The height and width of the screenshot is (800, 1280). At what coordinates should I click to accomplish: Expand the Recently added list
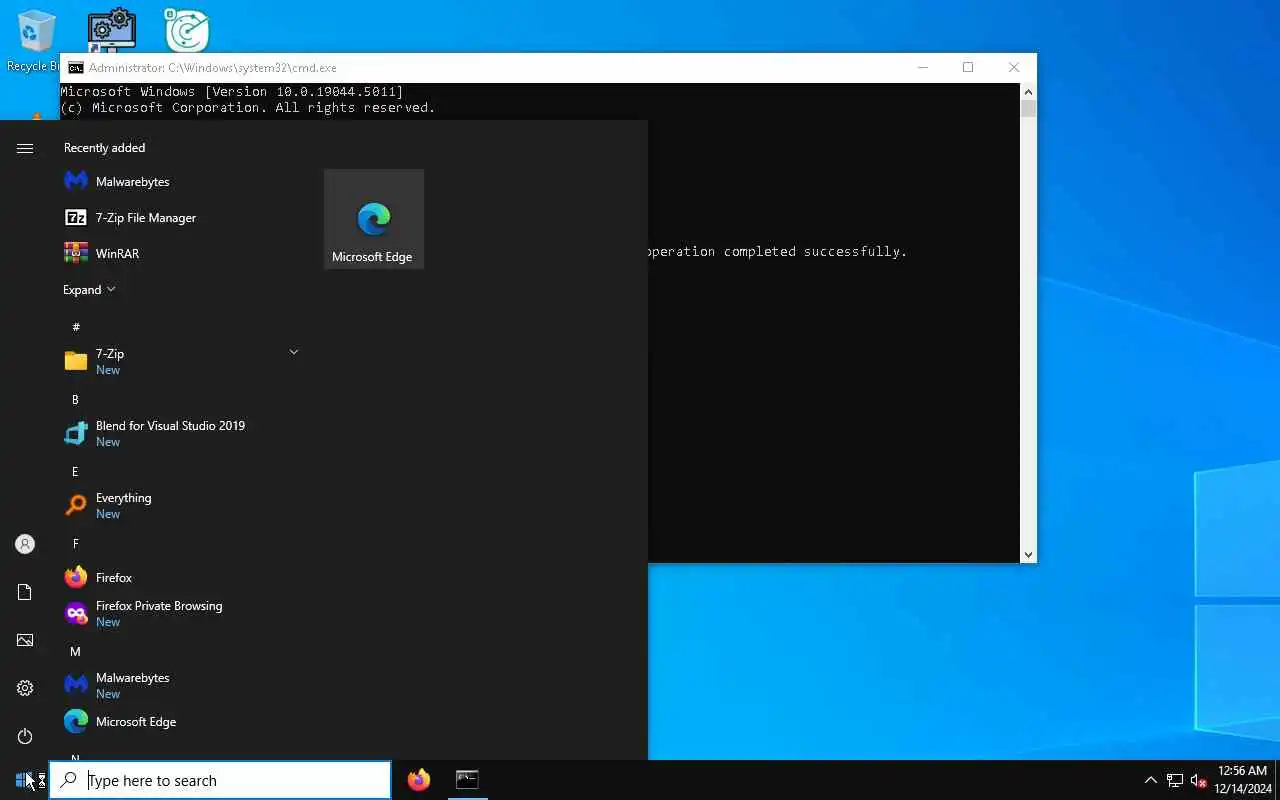(x=89, y=289)
